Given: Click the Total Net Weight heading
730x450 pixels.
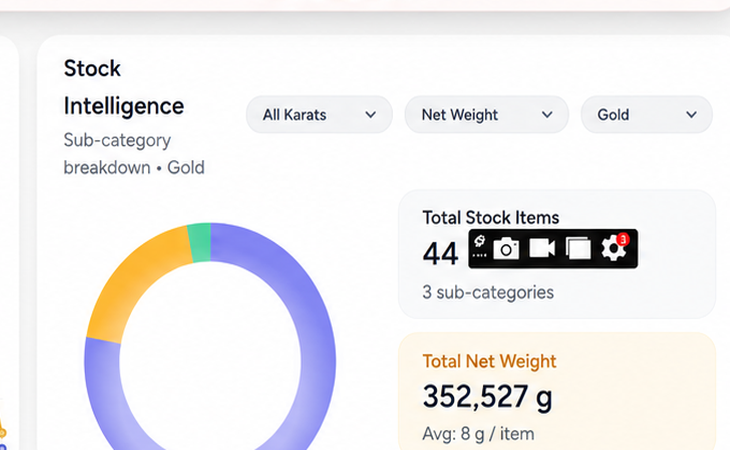Looking at the screenshot, I should click(x=489, y=362).
